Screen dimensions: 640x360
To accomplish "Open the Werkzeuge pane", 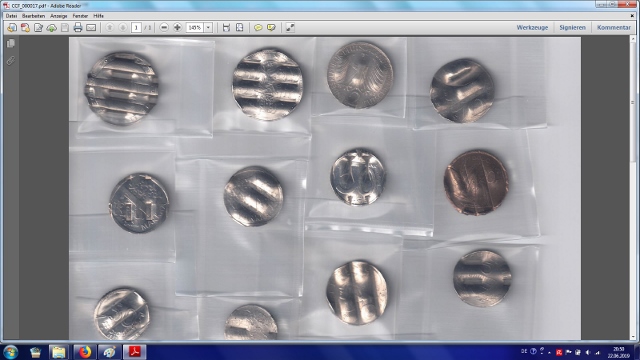I will click(532, 28).
